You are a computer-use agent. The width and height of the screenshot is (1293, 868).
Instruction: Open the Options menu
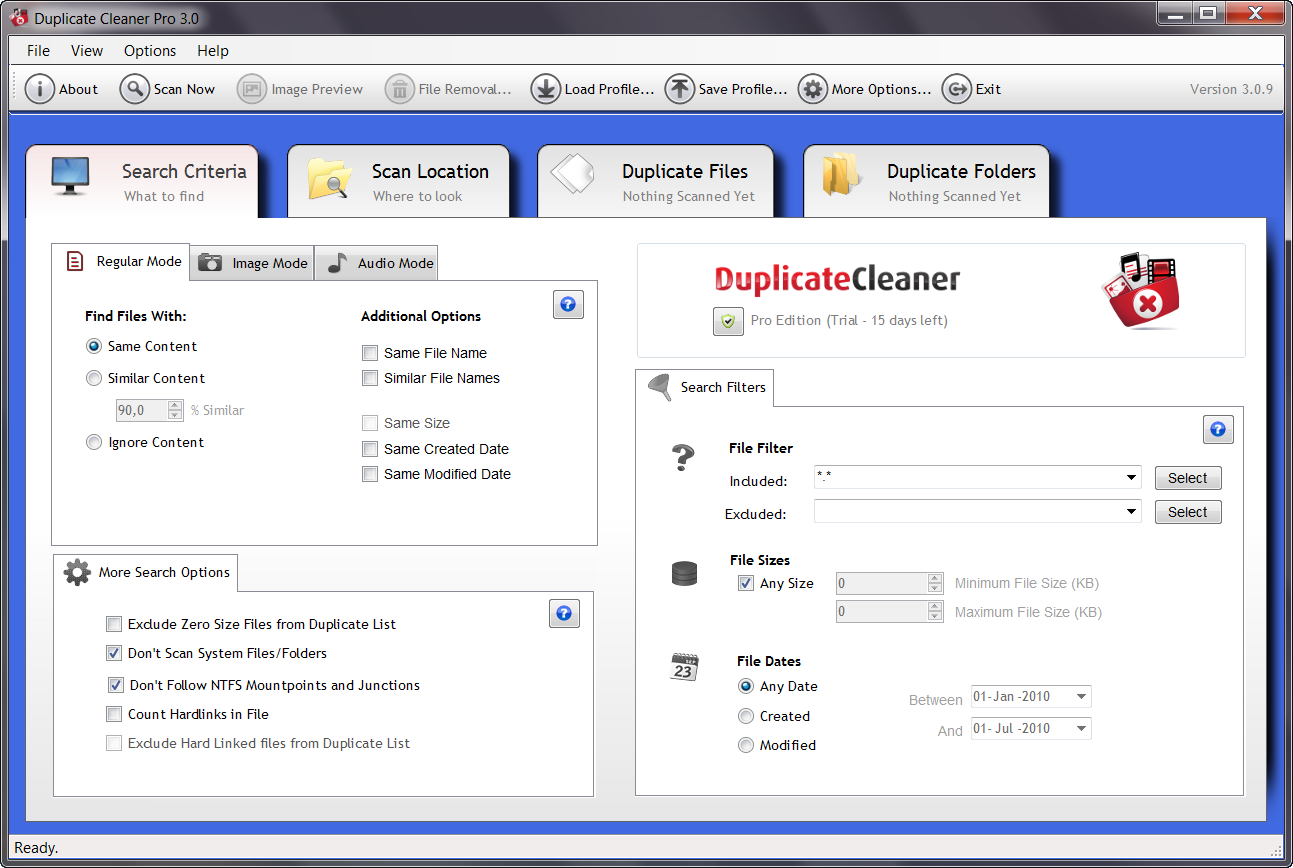click(150, 51)
